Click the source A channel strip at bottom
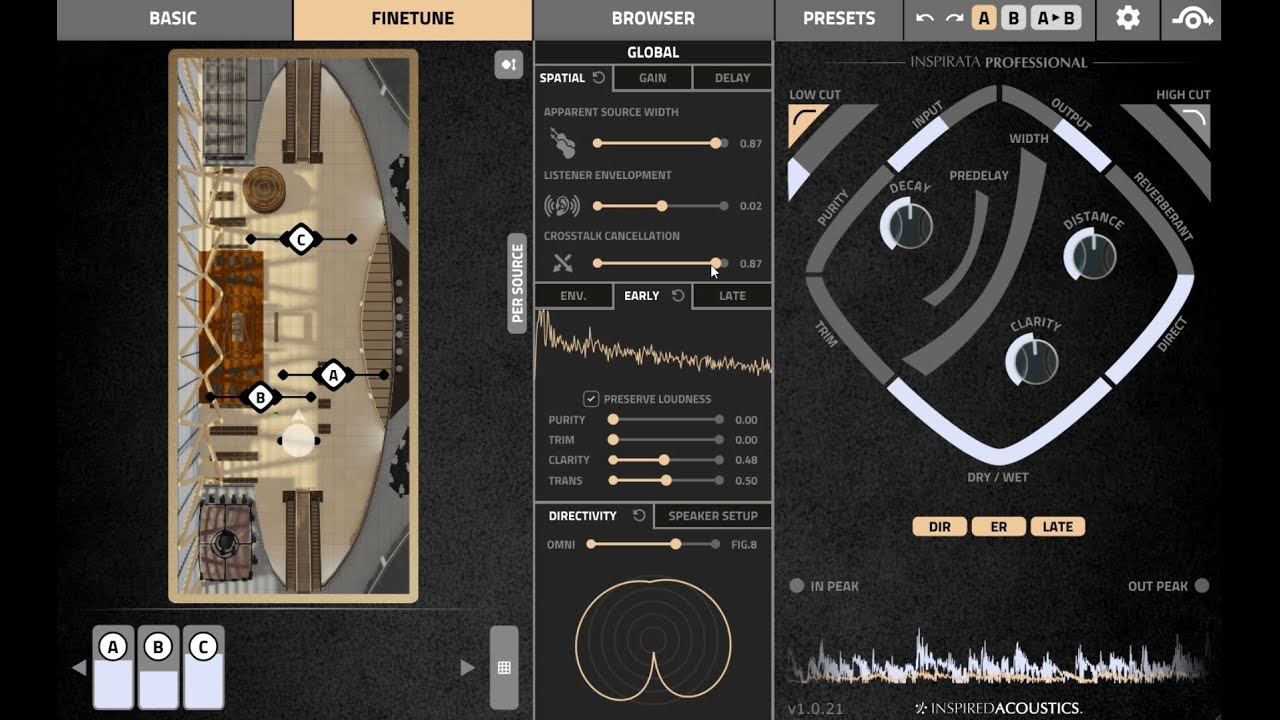Viewport: 1280px width, 720px height. coord(113,668)
